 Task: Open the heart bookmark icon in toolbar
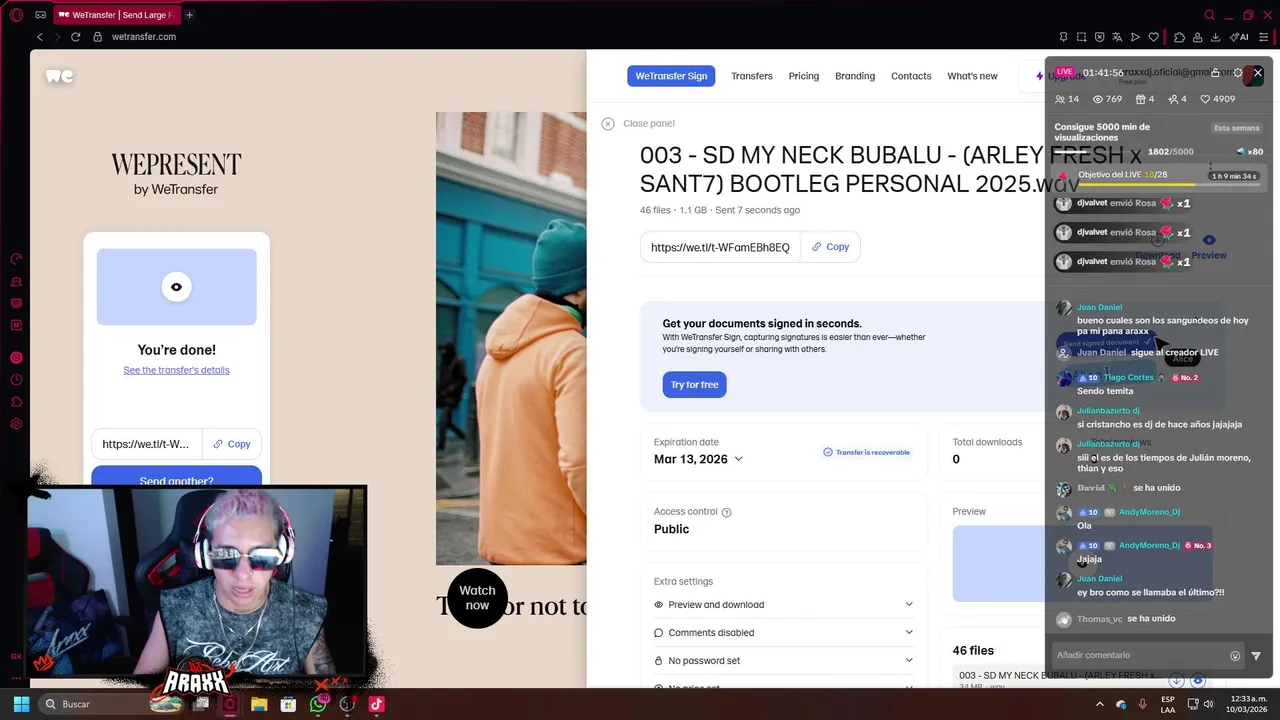[x=1153, y=37]
